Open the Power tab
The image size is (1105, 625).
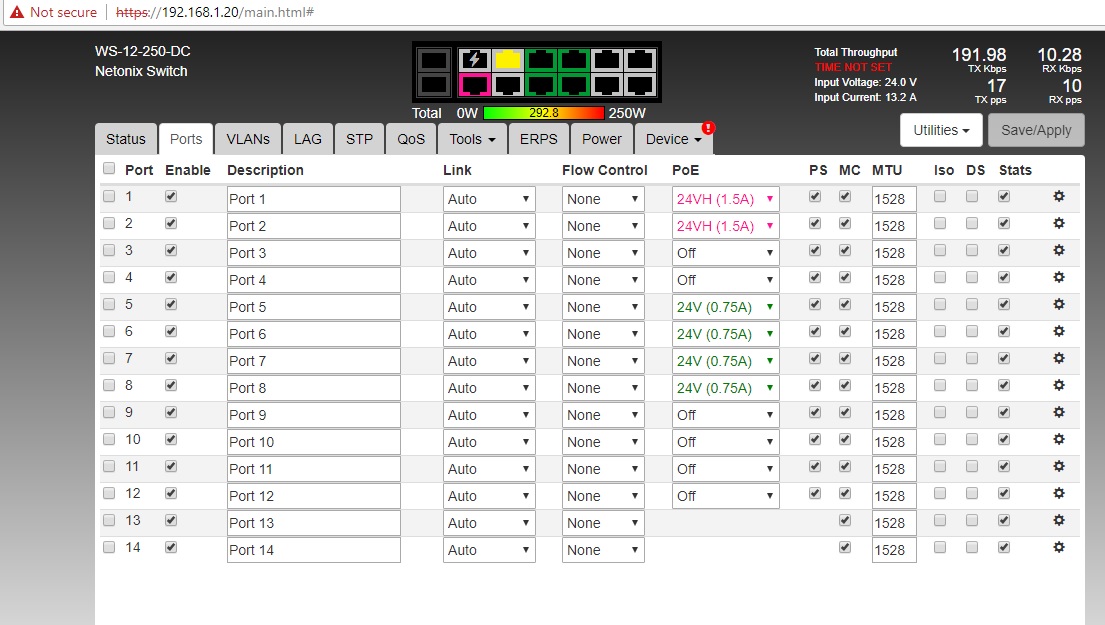coord(601,139)
